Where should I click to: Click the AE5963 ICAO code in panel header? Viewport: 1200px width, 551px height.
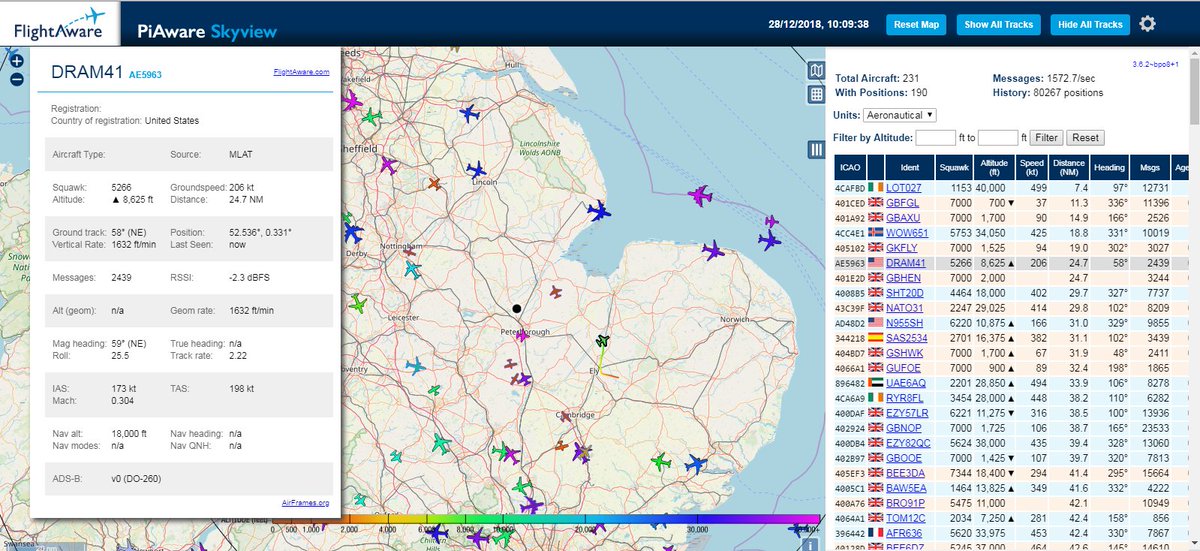(145, 74)
